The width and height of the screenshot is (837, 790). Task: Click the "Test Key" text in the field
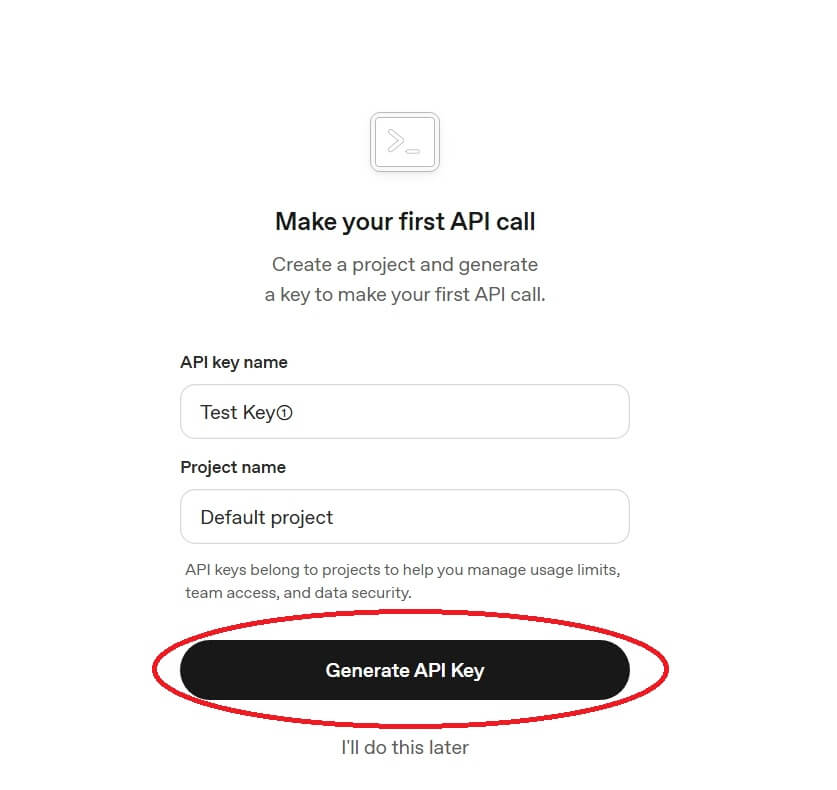(x=237, y=412)
